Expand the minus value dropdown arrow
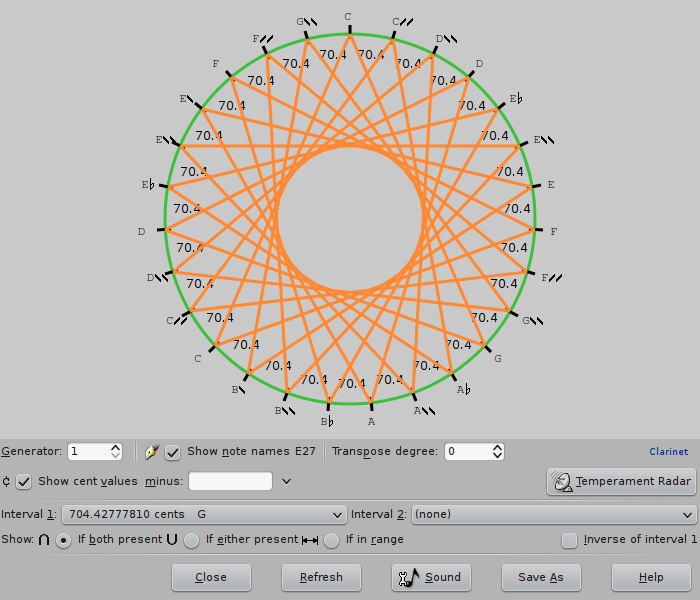 tap(287, 482)
